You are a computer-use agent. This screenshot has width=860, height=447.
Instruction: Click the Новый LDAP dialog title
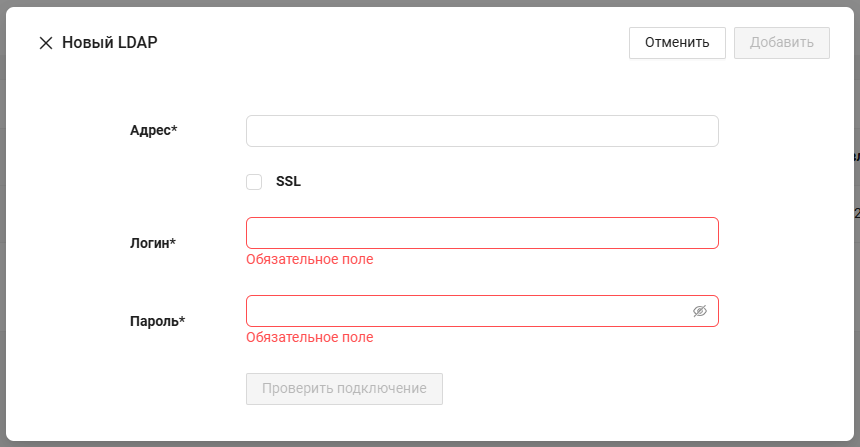(x=110, y=43)
